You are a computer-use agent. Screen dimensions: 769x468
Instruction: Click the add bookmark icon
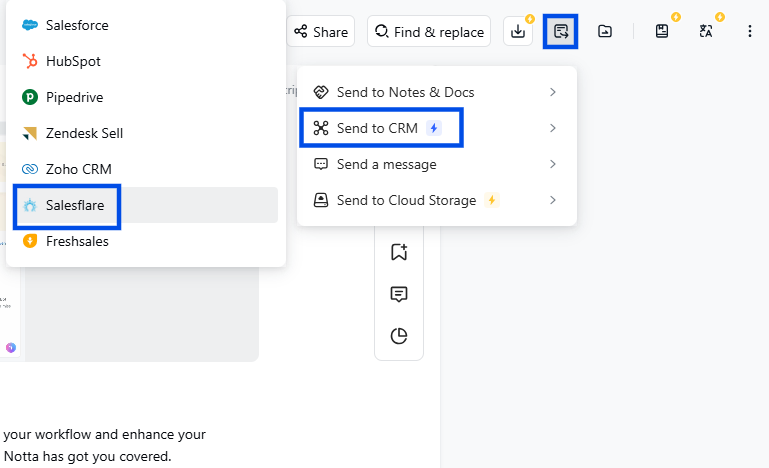pos(399,252)
